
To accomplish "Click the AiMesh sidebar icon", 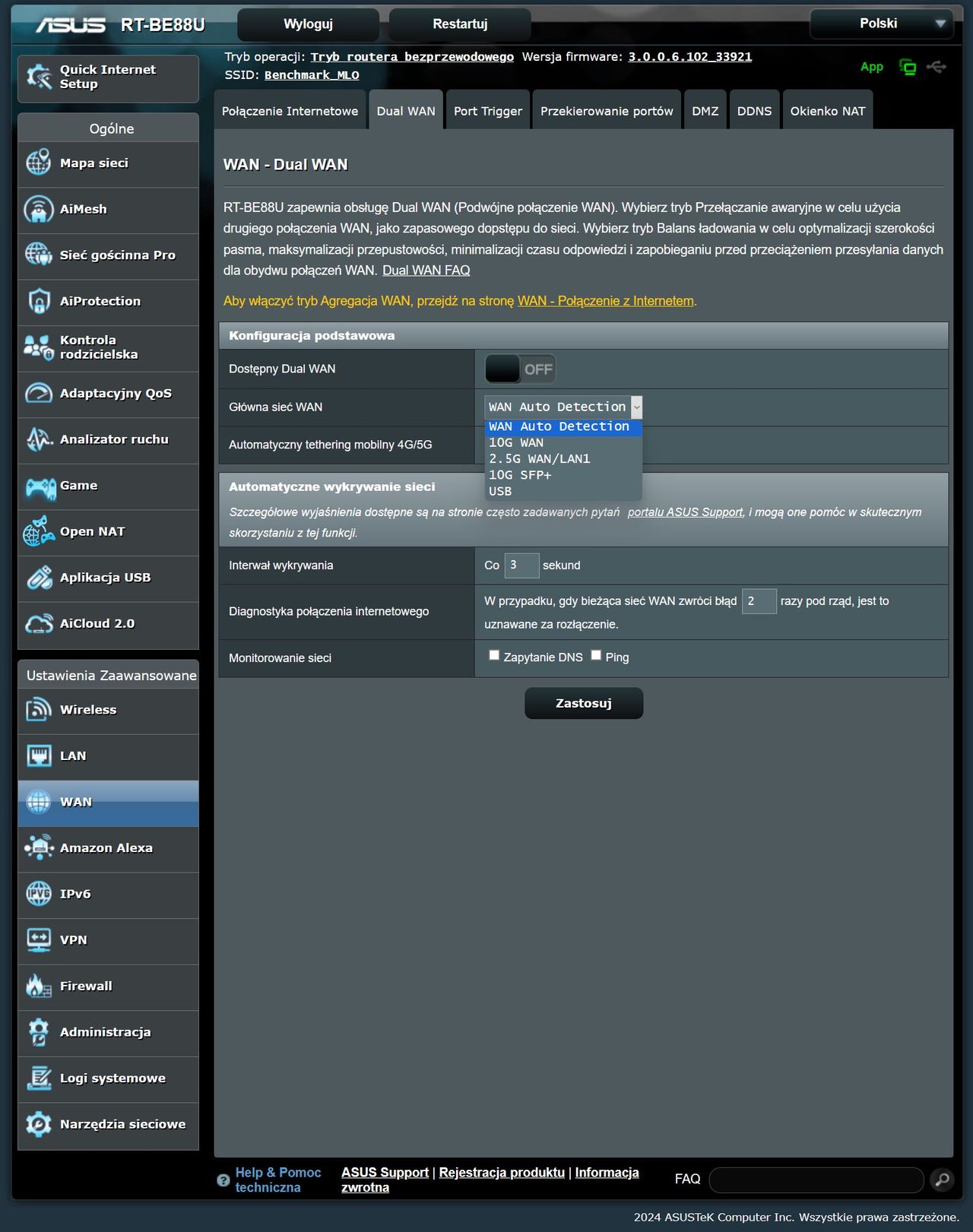I will [39, 209].
